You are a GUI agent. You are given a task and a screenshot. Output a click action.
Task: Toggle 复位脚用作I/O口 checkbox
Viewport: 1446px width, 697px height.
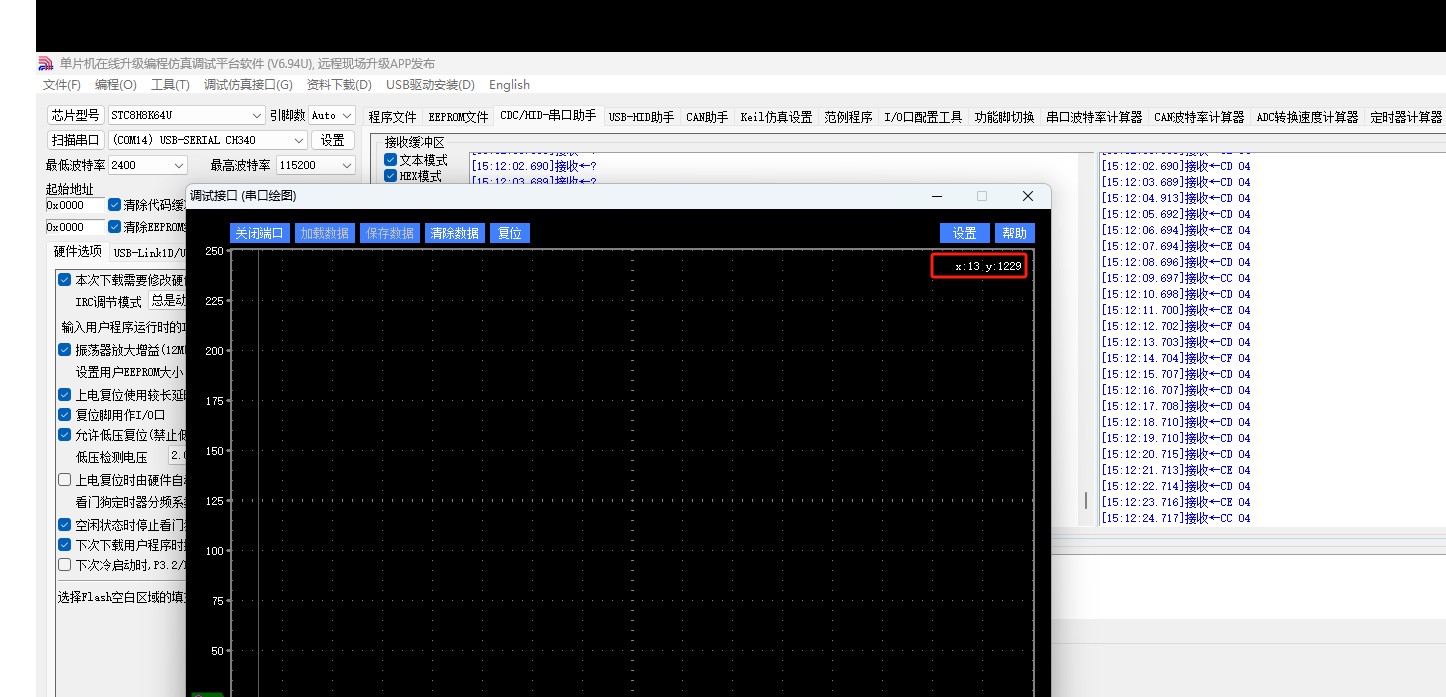pos(65,415)
